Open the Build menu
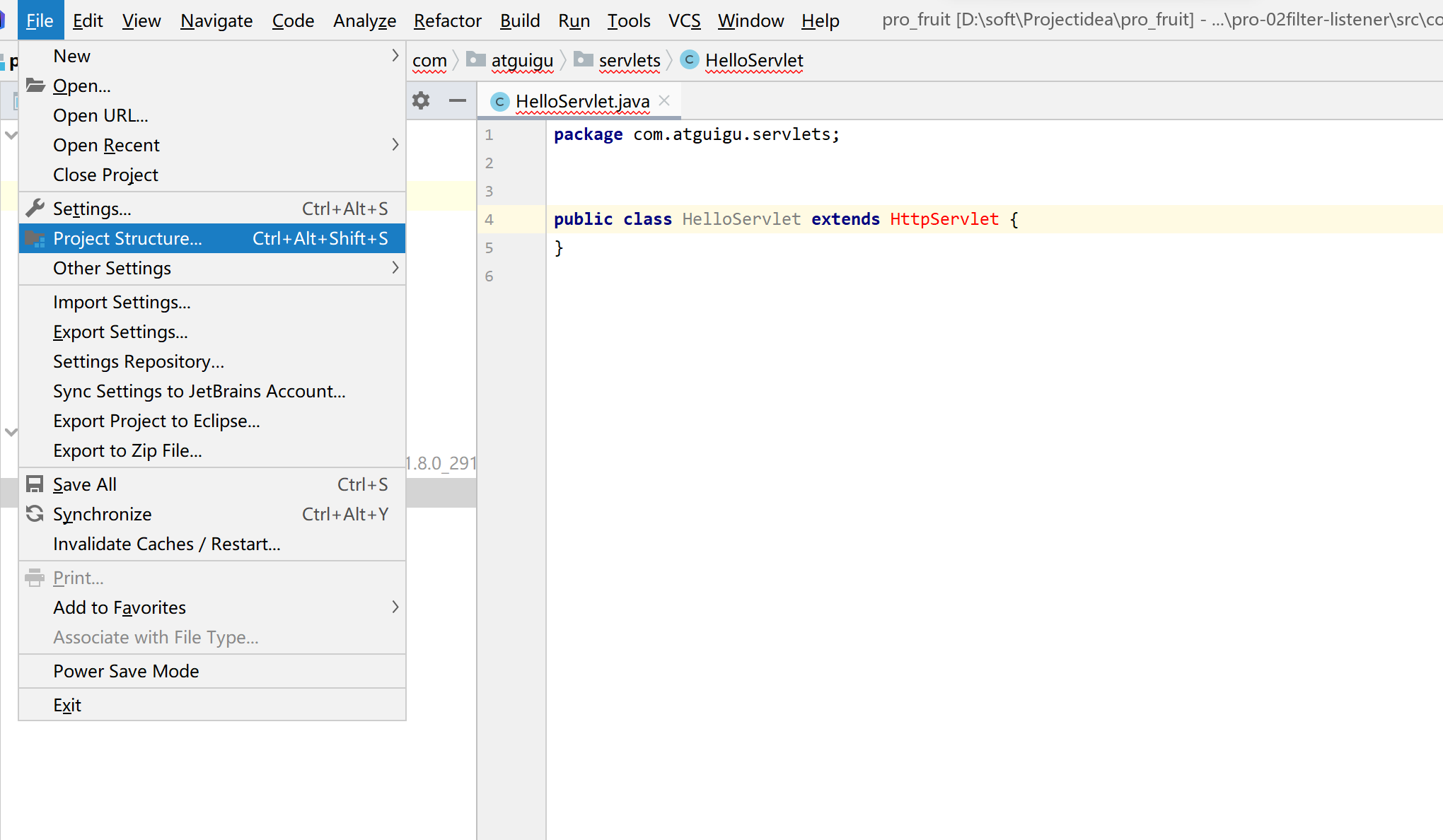This screenshot has width=1443, height=840. [x=520, y=21]
